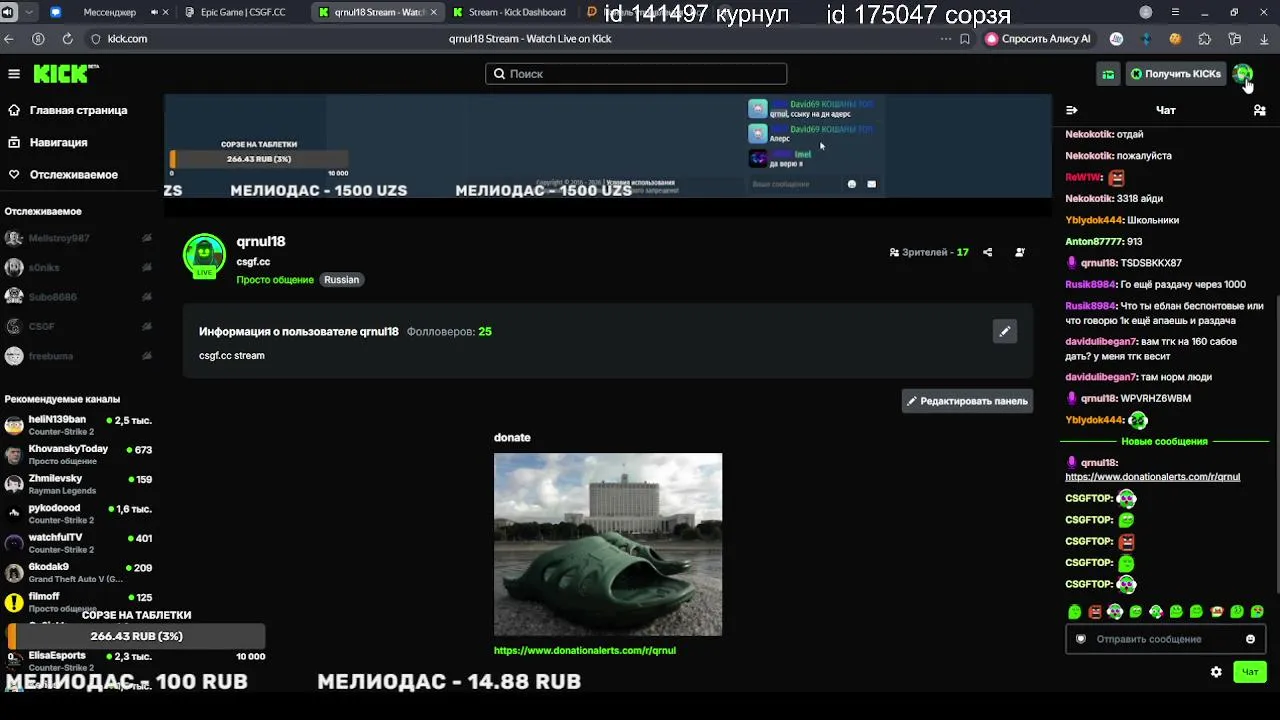
Task: Click Редактировать панель button
Action: (967, 401)
